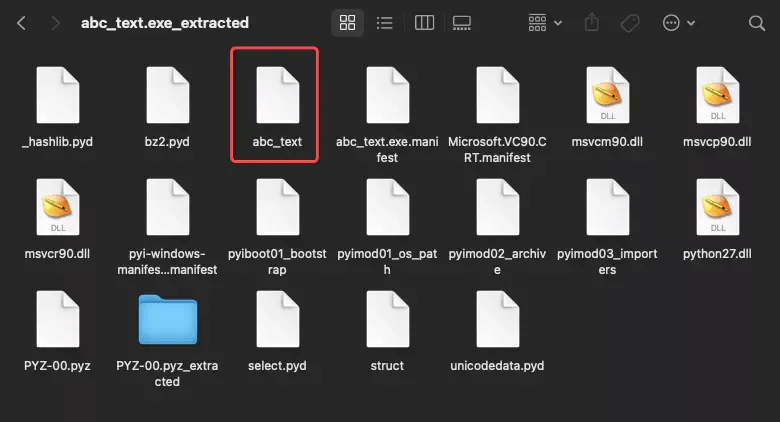Open the PYZ-00.pyz_extracted folder
This screenshot has height=422, width=780.
(167, 320)
